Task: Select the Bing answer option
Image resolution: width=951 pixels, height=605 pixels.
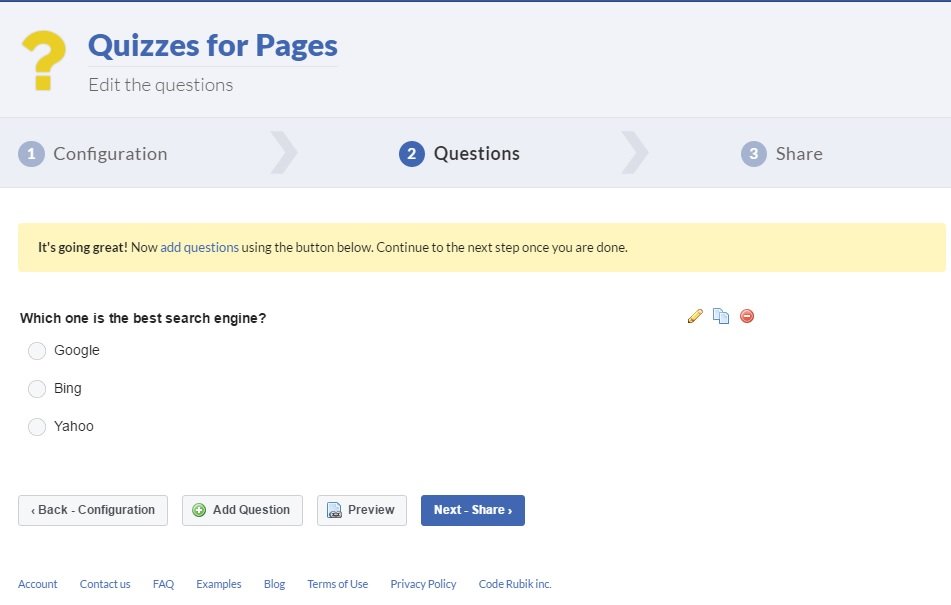Action: [37, 388]
